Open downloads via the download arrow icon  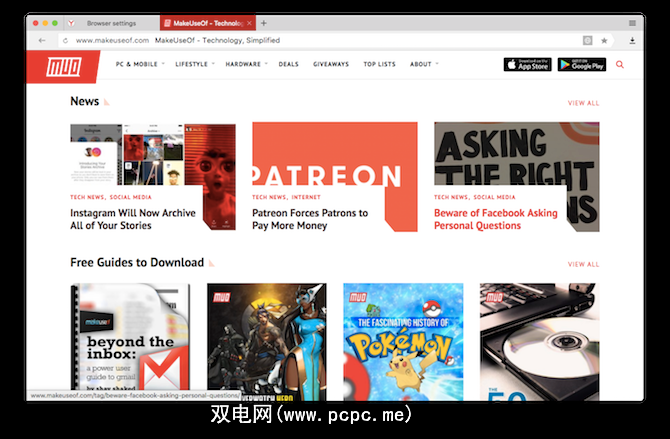632,41
